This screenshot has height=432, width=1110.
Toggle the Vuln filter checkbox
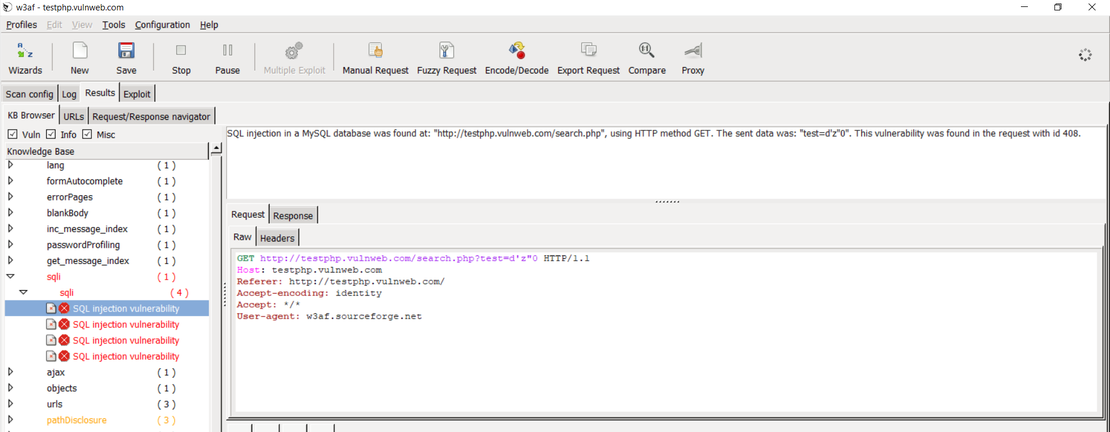click(12, 135)
